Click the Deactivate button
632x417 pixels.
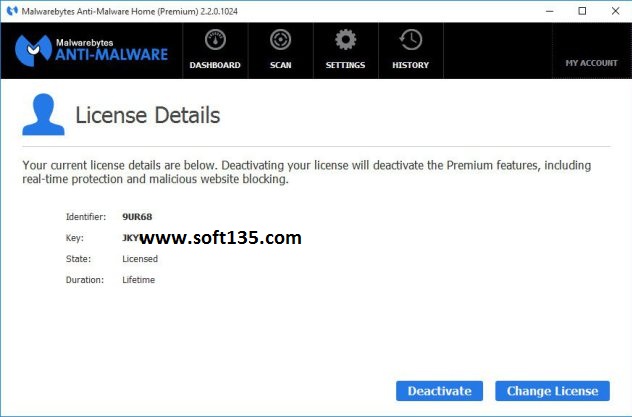(439, 391)
